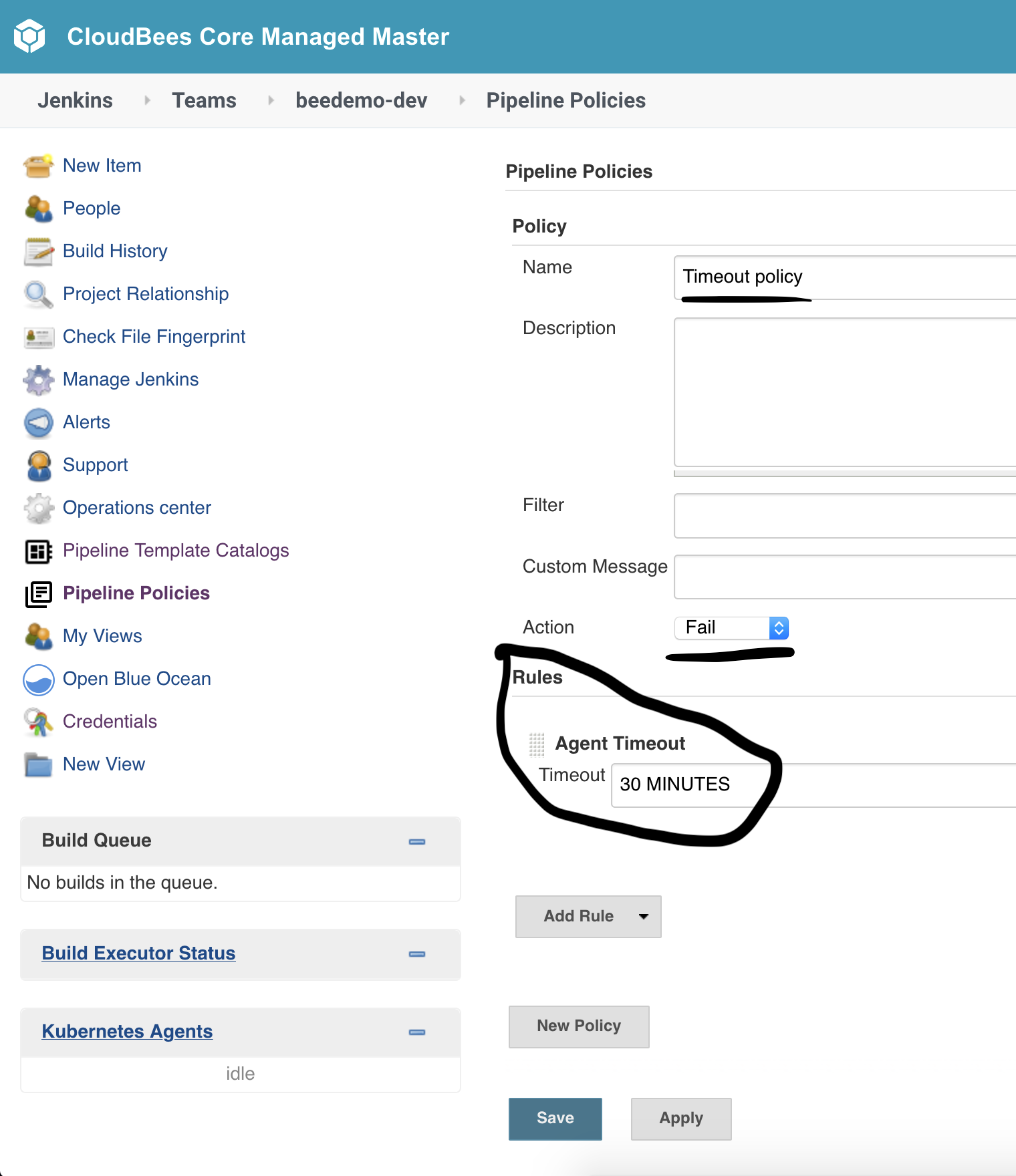Open the Support link
The width and height of the screenshot is (1016, 1176).
(96, 465)
